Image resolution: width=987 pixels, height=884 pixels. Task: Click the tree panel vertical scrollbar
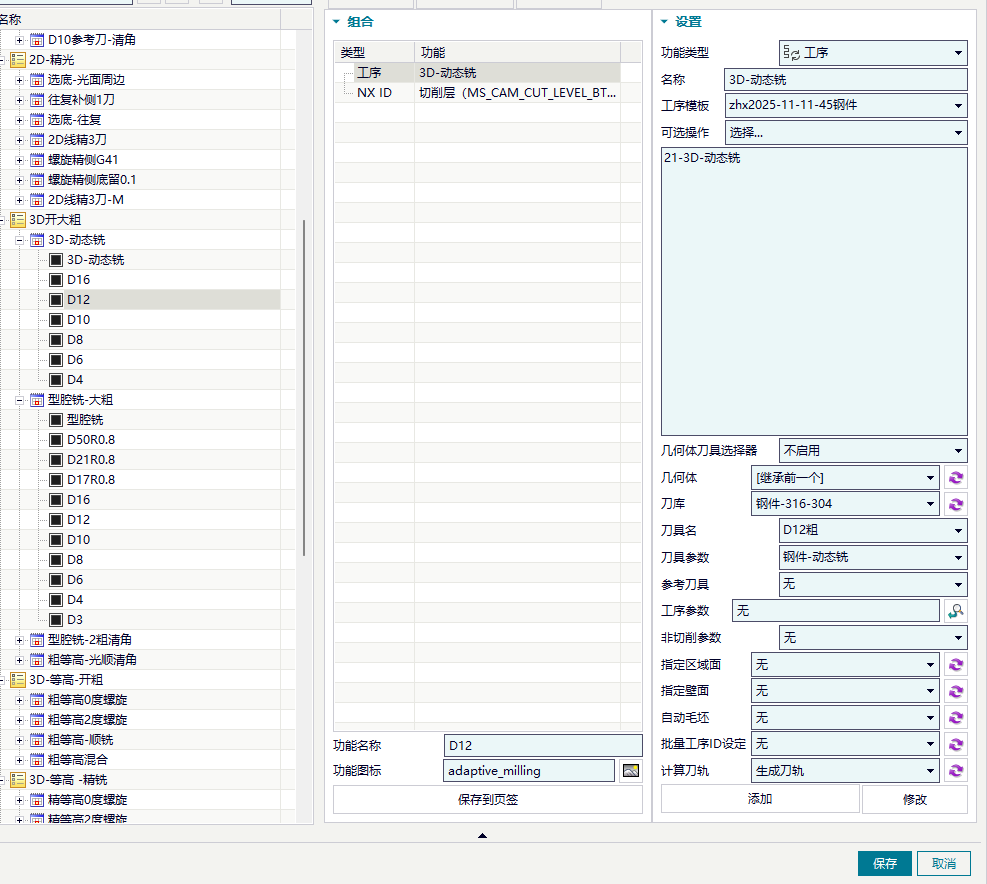304,388
